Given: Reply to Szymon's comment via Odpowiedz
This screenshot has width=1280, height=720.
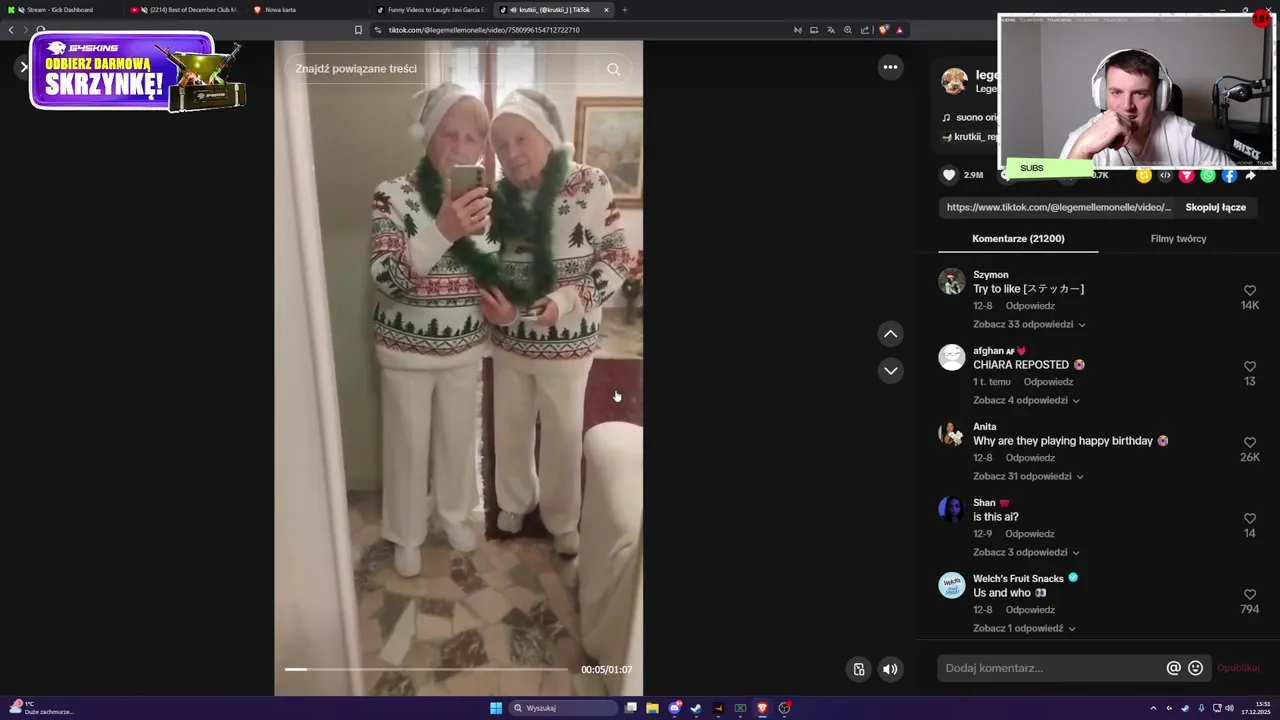Looking at the screenshot, I should (x=1030, y=306).
